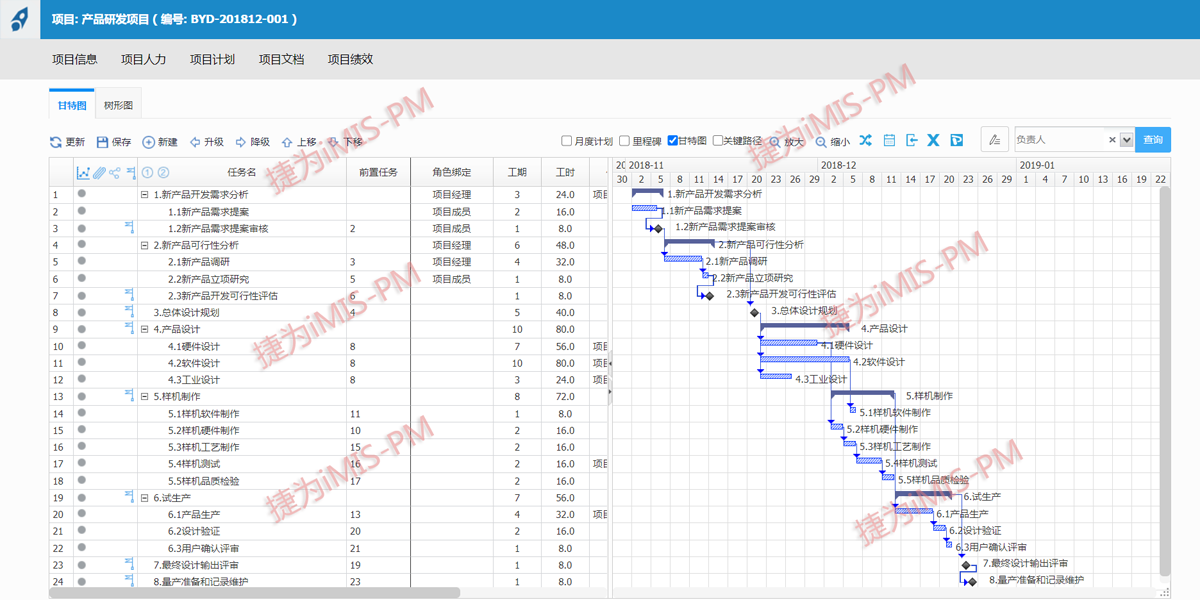The width and height of the screenshot is (1200, 600).
Task: Click the shuffle arrows icon in toolbar
Action: point(866,141)
